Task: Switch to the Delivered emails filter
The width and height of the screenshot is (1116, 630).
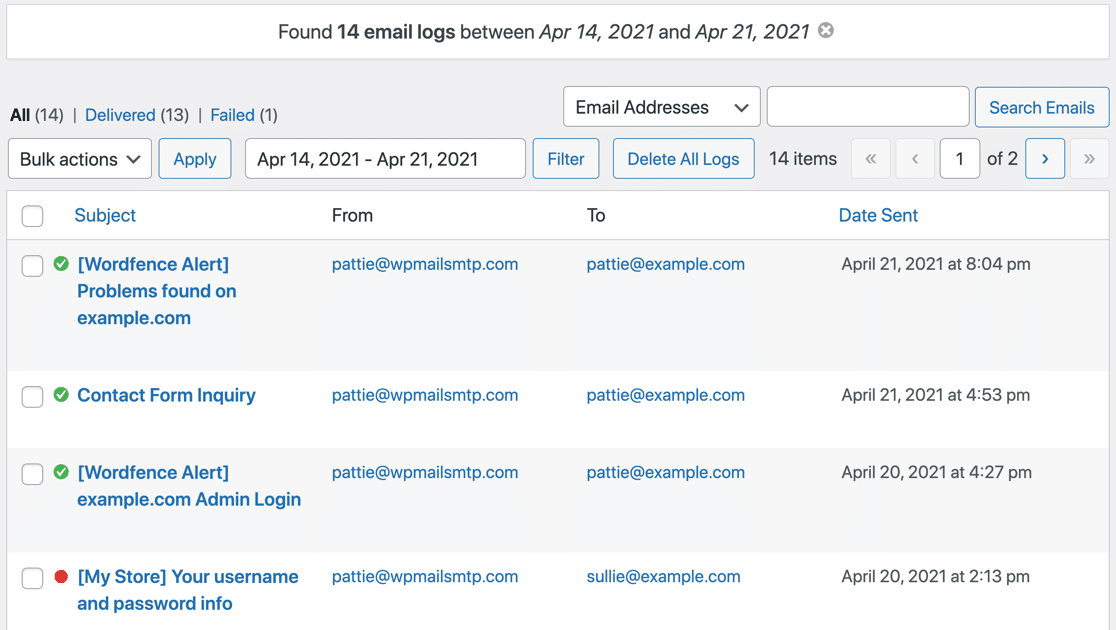Action: [120, 115]
